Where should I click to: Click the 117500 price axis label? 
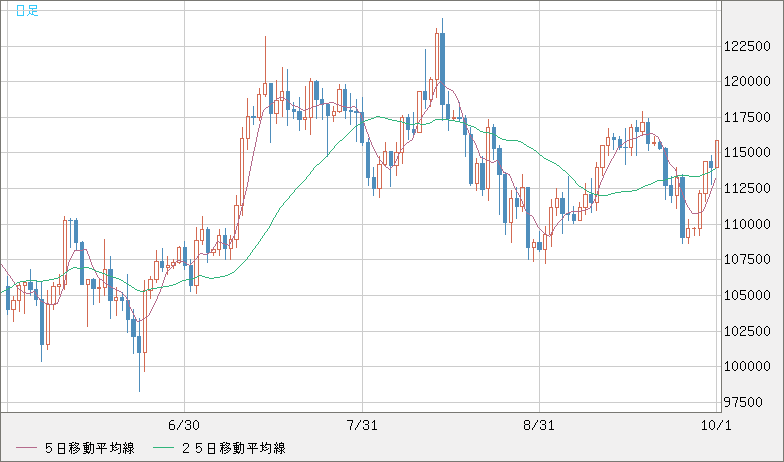coord(746,117)
